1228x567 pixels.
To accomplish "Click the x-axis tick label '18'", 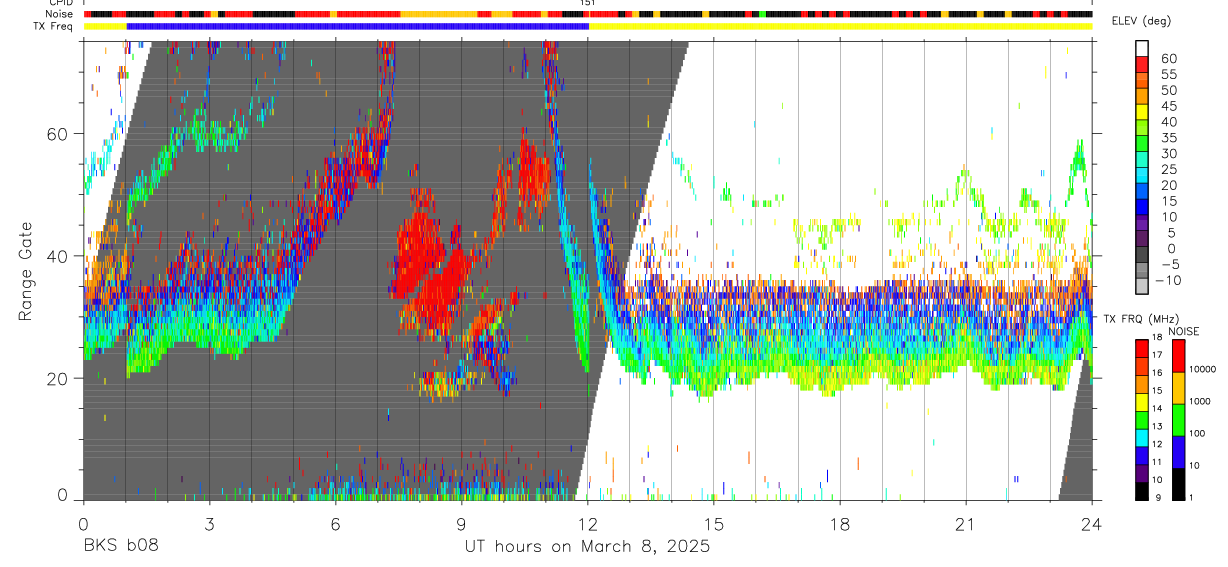I will pyautogui.click(x=840, y=523).
